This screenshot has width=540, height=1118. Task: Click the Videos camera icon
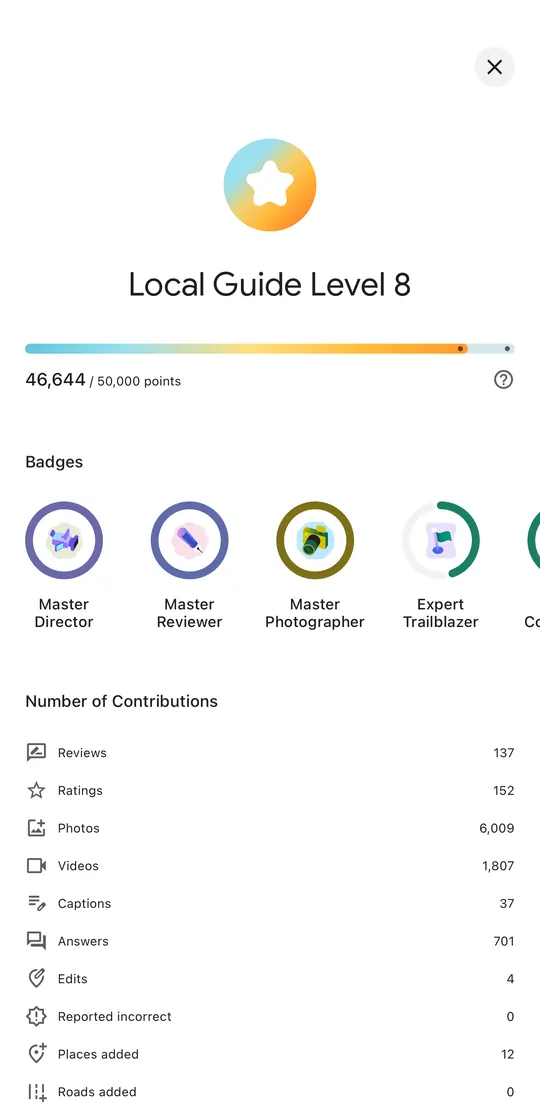click(36, 866)
